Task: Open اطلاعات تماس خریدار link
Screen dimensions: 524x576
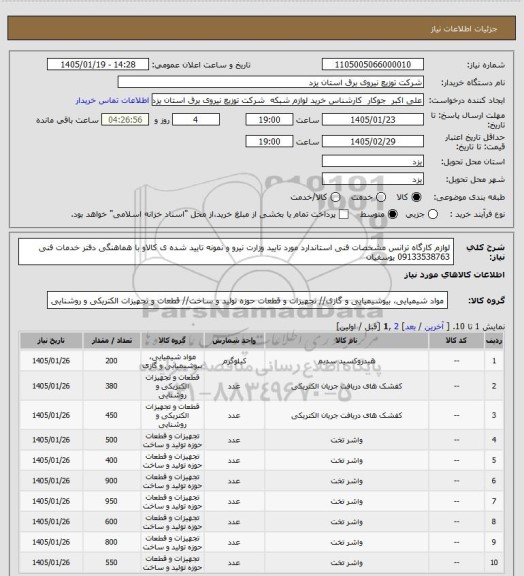Action: click(112, 100)
